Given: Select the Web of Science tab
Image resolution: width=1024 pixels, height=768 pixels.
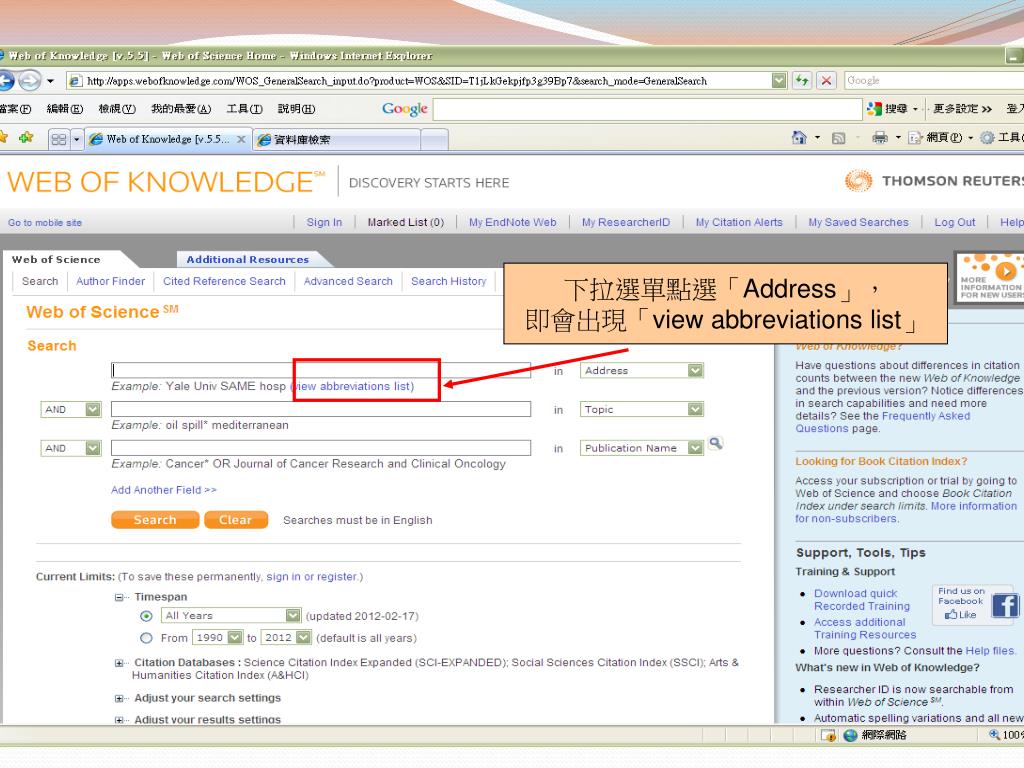Looking at the screenshot, I should [x=56, y=259].
